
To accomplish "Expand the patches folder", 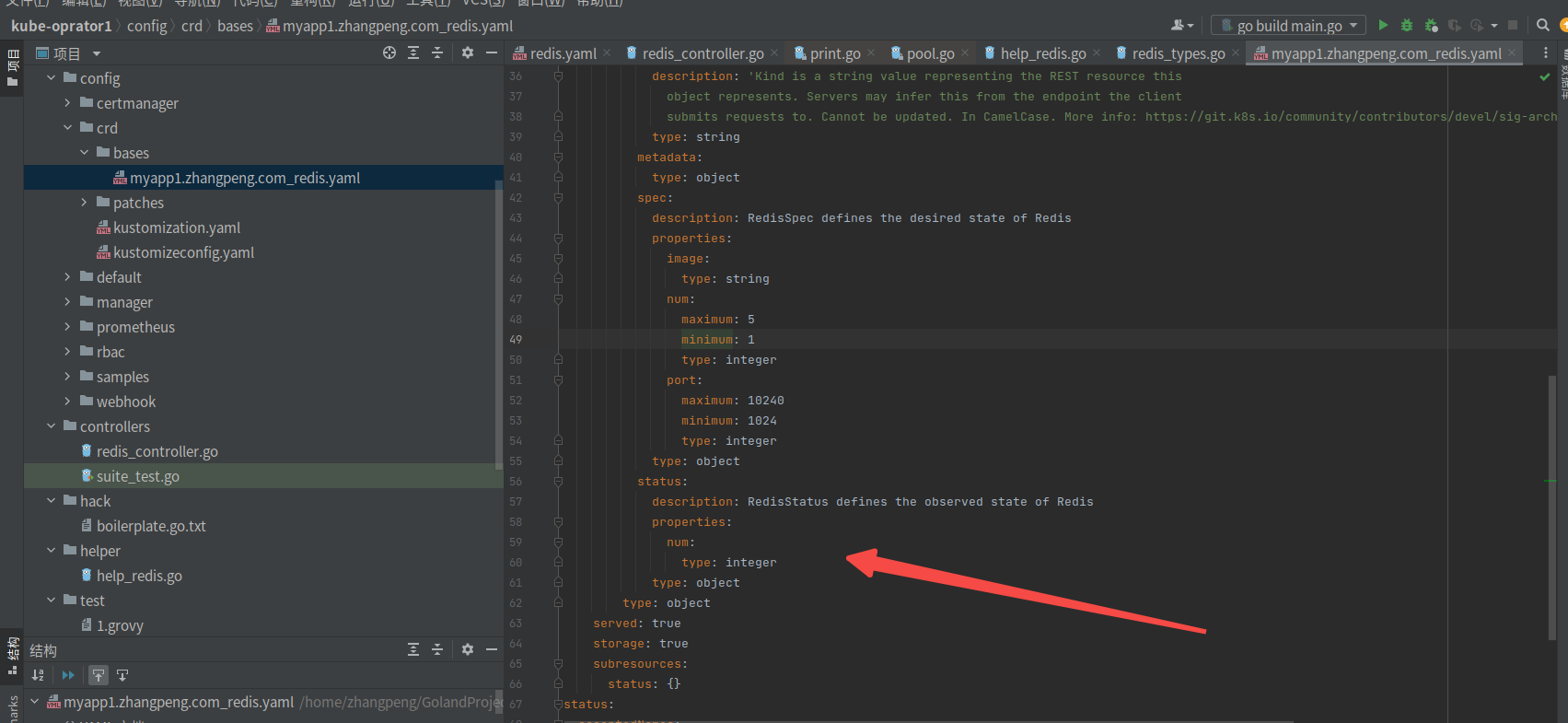I will click(x=85, y=203).
